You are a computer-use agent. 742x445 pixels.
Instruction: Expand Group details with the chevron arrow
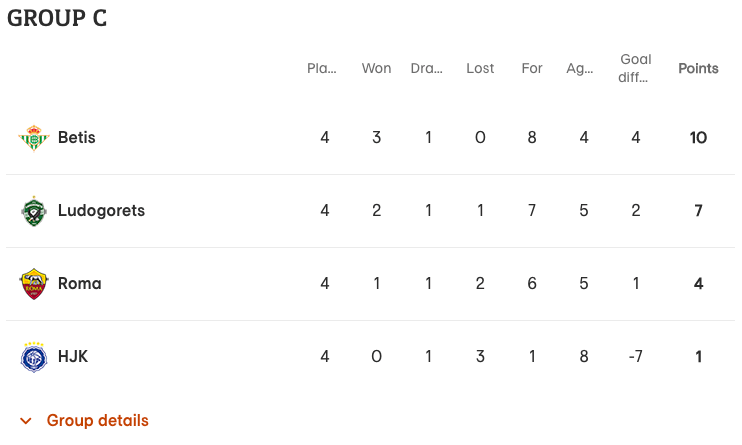(x=26, y=421)
